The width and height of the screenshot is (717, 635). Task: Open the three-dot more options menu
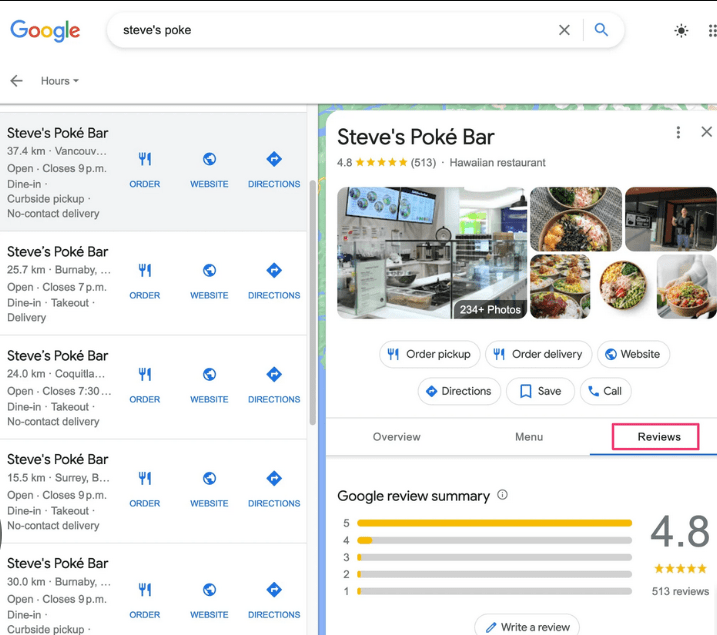click(678, 132)
